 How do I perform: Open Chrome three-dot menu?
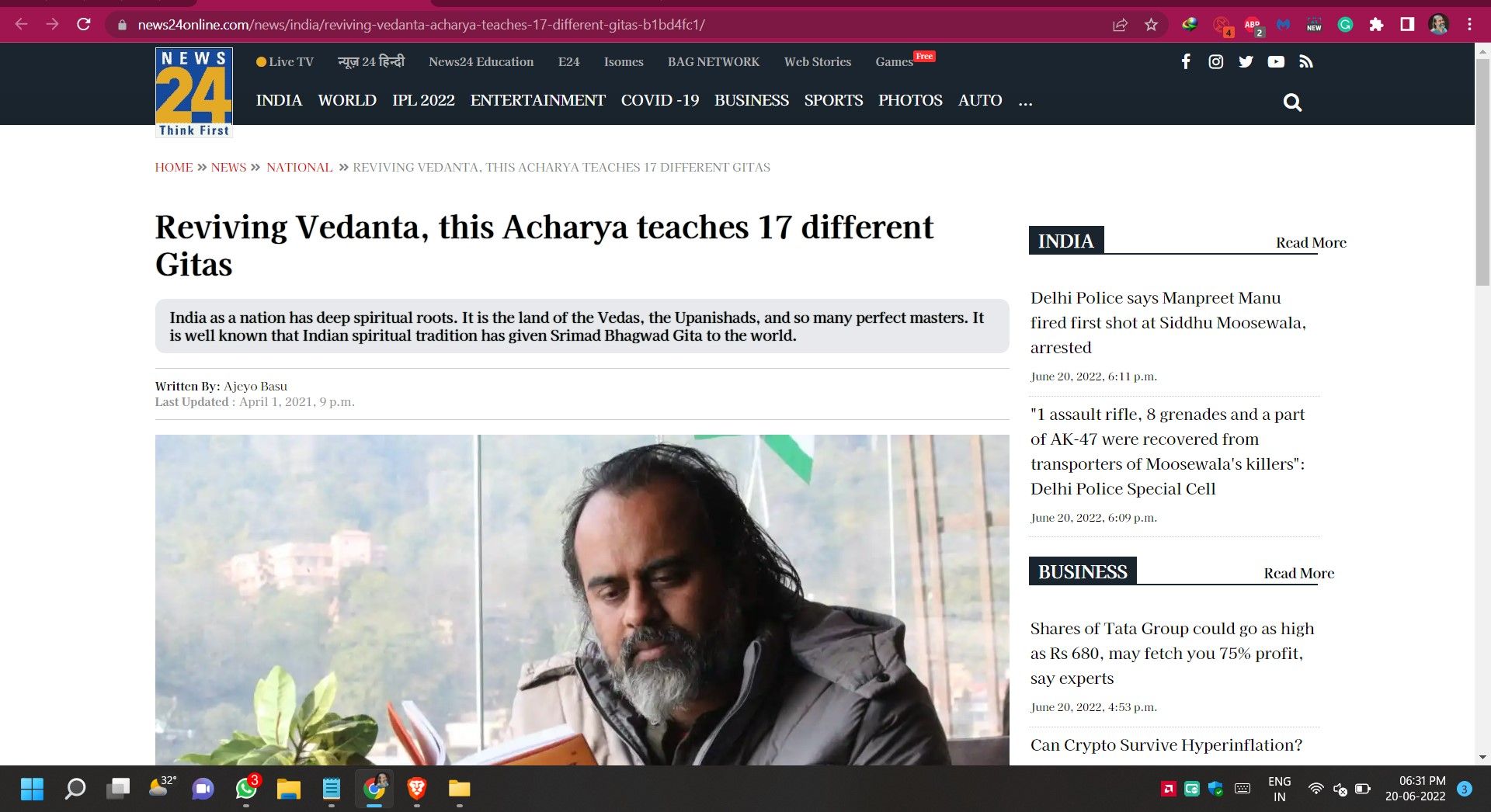click(1469, 25)
